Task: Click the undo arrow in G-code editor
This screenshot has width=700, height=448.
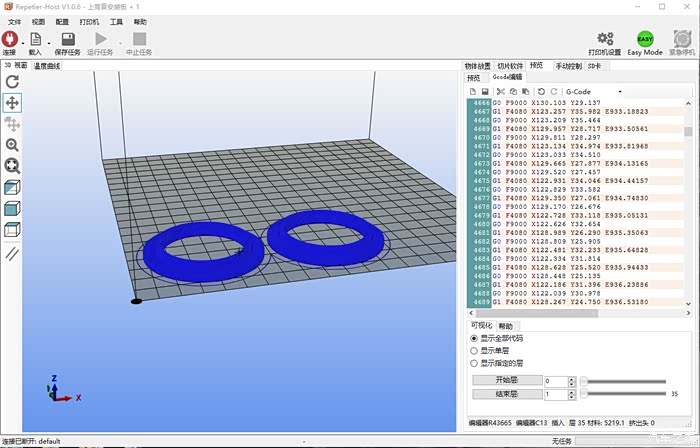Action: pyautogui.click(x=540, y=92)
